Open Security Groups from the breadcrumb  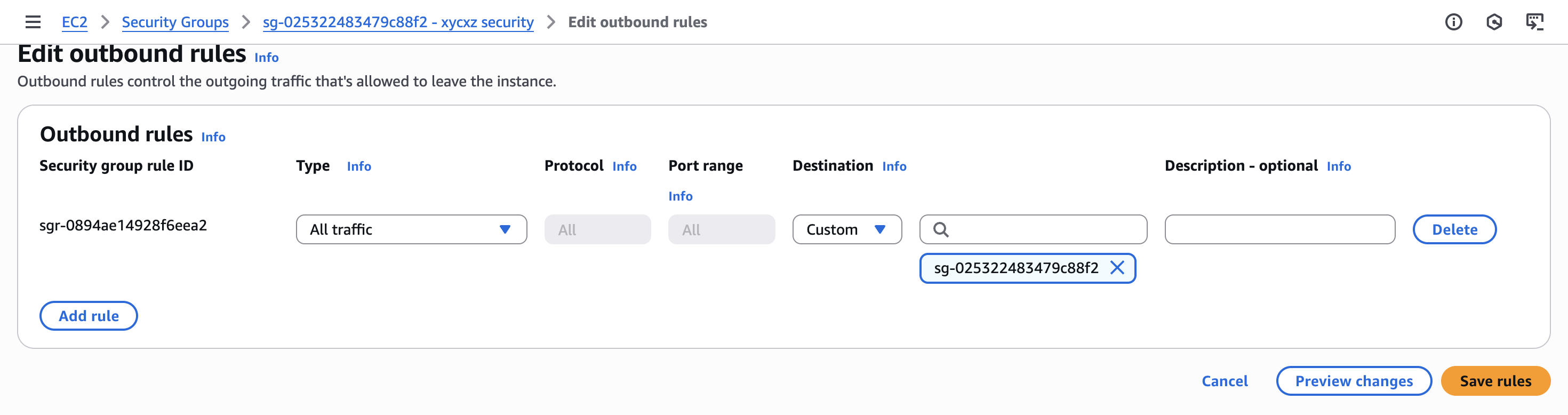[175, 22]
